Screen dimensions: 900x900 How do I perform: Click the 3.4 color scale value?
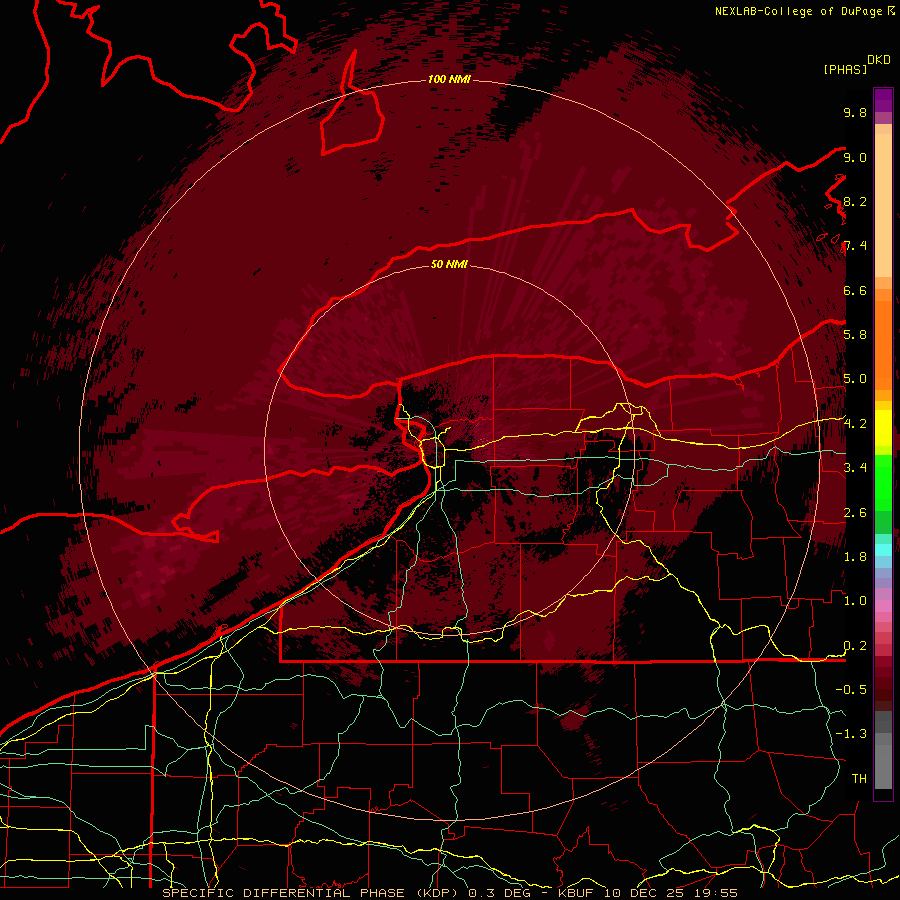tap(855, 467)
